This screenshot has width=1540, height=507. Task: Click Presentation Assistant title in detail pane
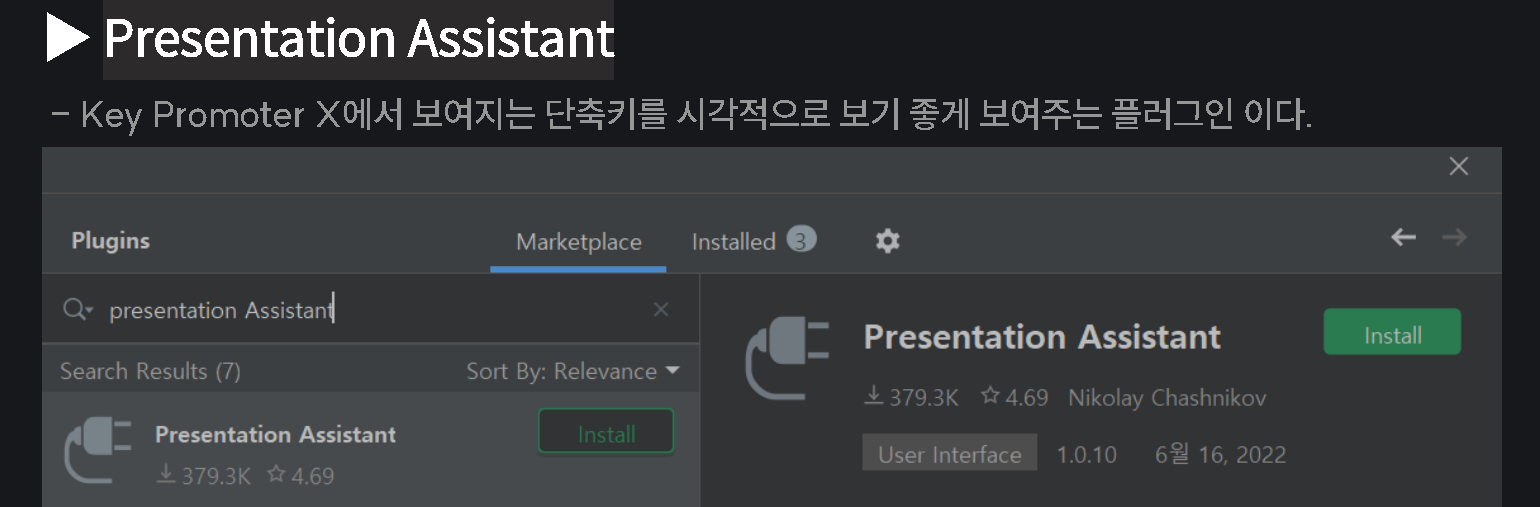1042,337
